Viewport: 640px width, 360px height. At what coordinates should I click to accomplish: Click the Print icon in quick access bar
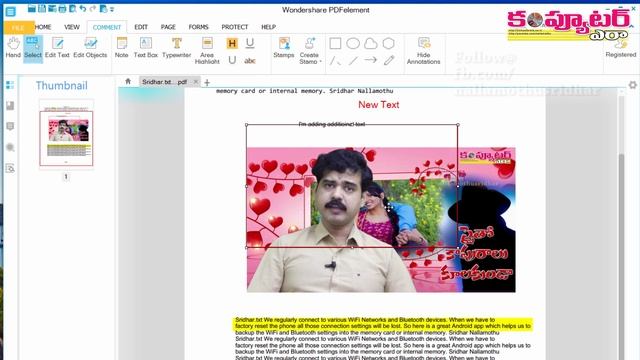62,9
